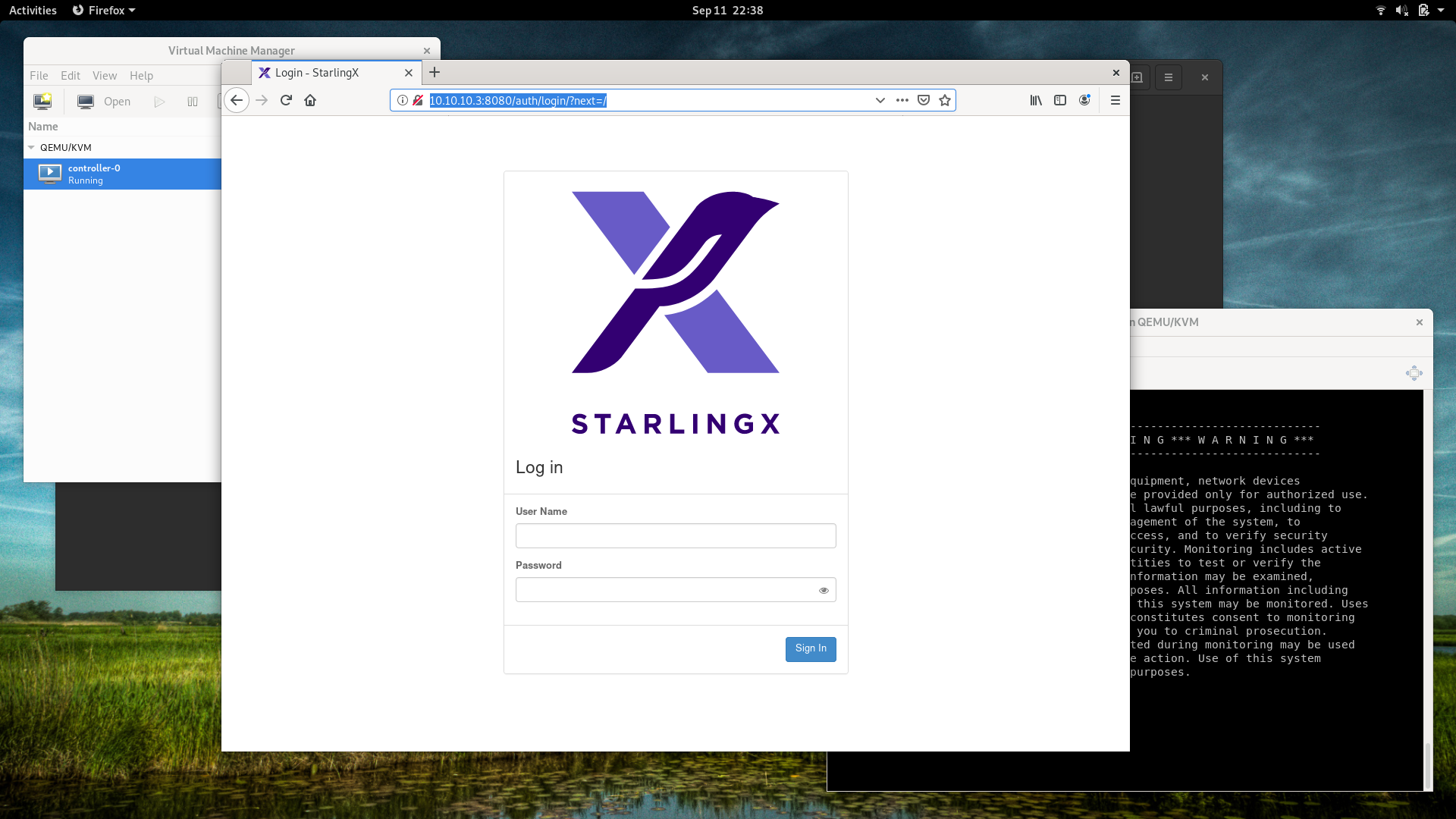Open Edit menu in Virtual Machine Manager

pyautogui.click(x=71, y=75)
